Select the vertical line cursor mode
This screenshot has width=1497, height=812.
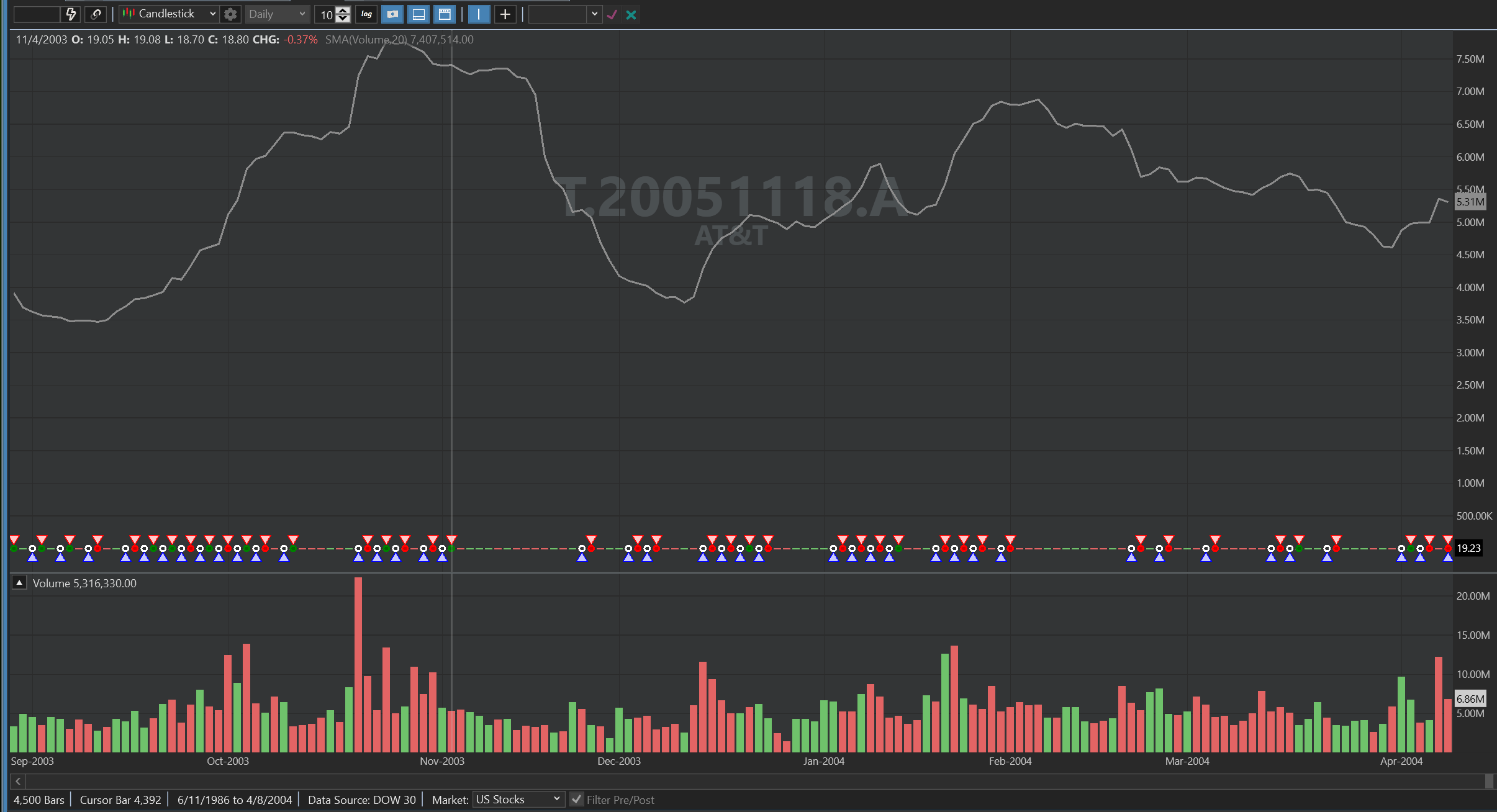tap(479, 14)
